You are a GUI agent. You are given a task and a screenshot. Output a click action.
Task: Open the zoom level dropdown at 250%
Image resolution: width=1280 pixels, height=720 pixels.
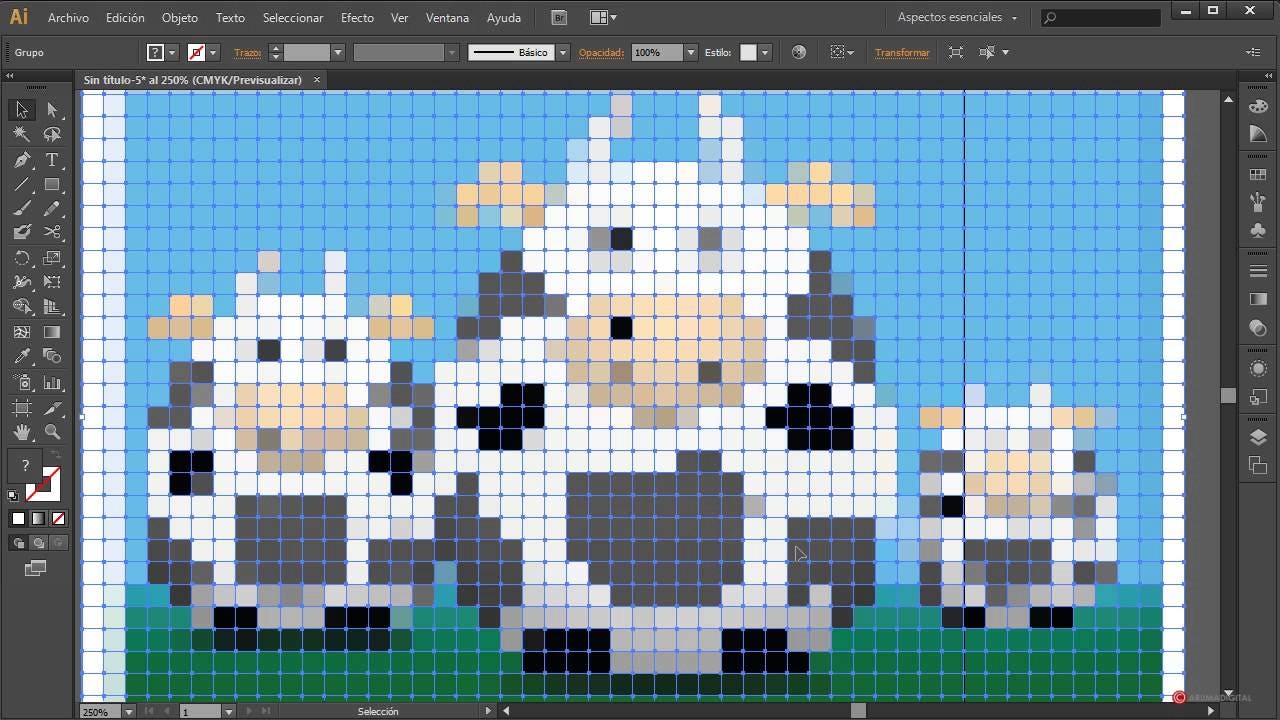tap(129, 712)
